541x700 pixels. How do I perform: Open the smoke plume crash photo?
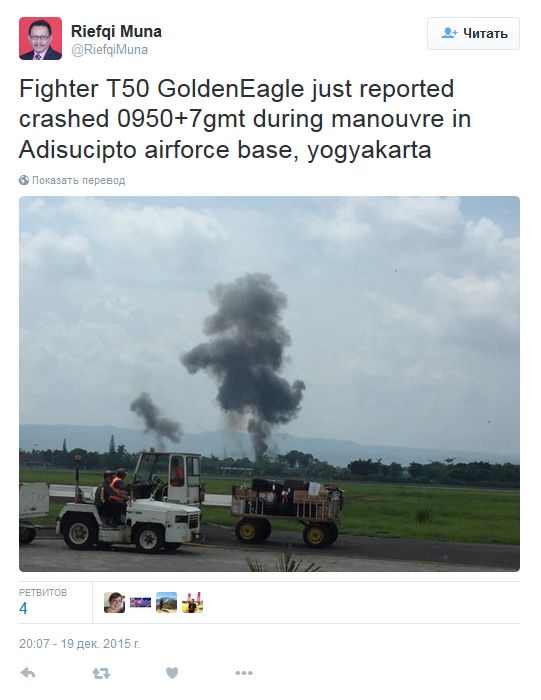[x=269, y=384]
